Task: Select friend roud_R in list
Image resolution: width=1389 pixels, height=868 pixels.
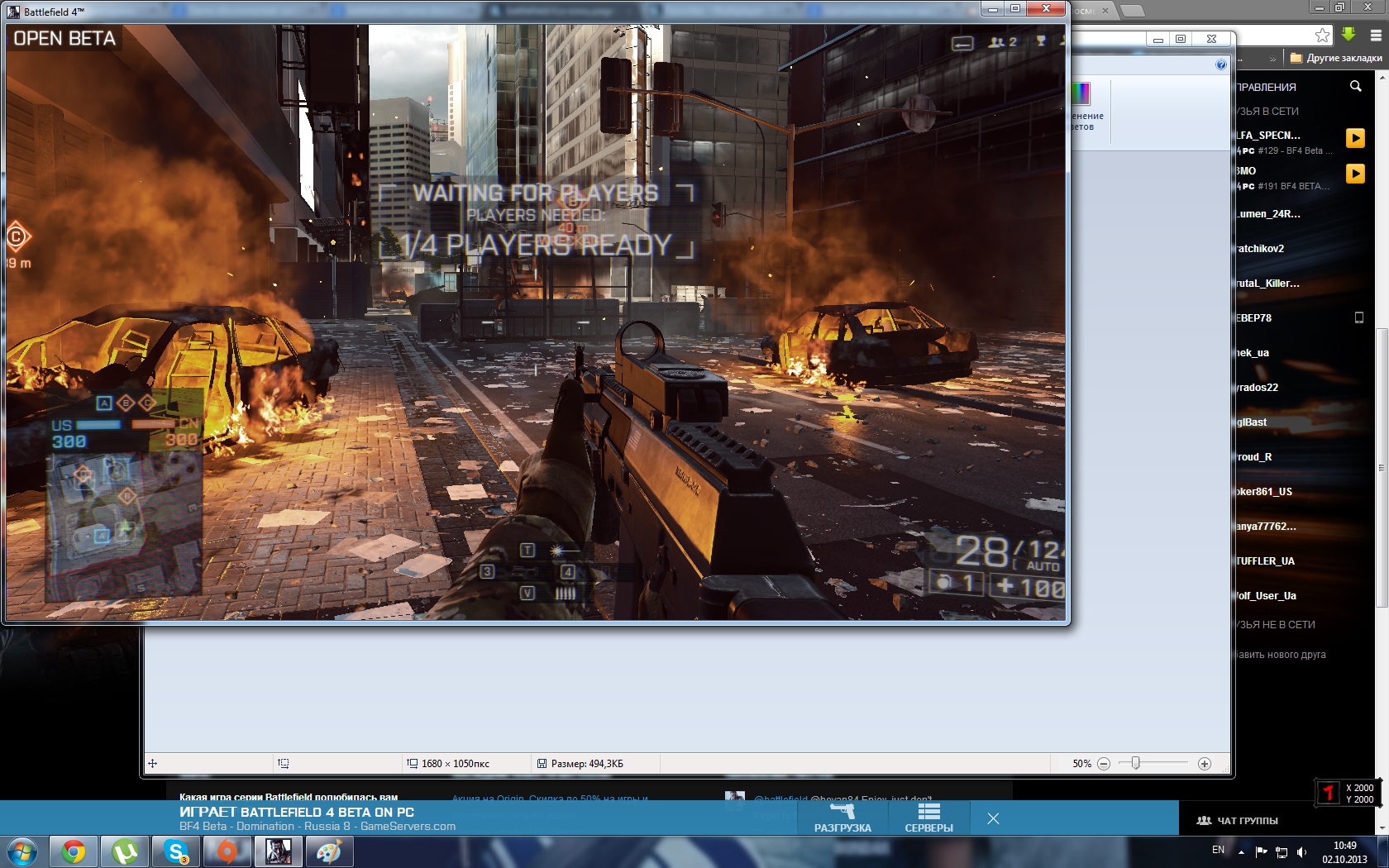Action: click(x=1254, y=457)
